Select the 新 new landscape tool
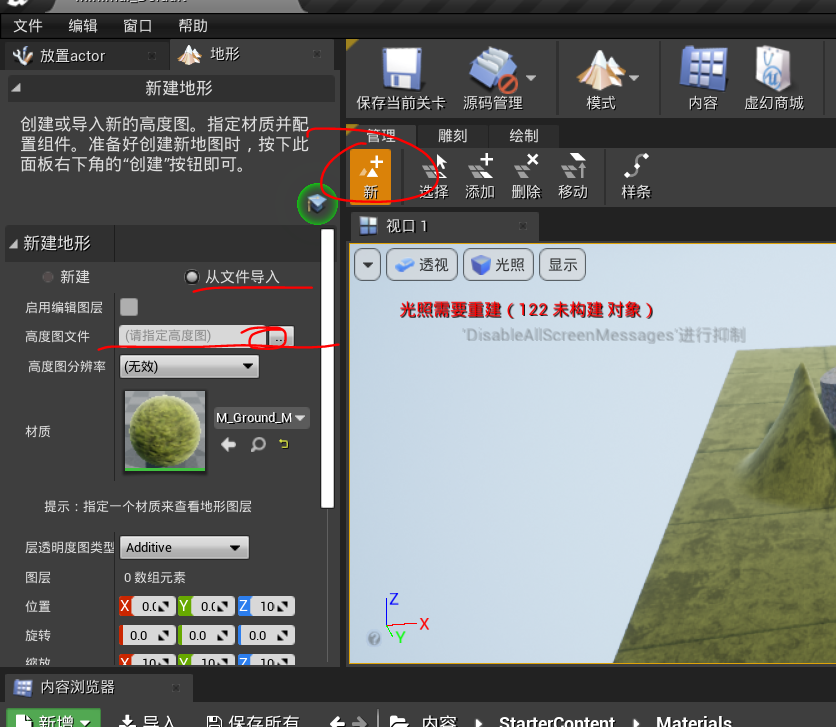 pos(371,176)
